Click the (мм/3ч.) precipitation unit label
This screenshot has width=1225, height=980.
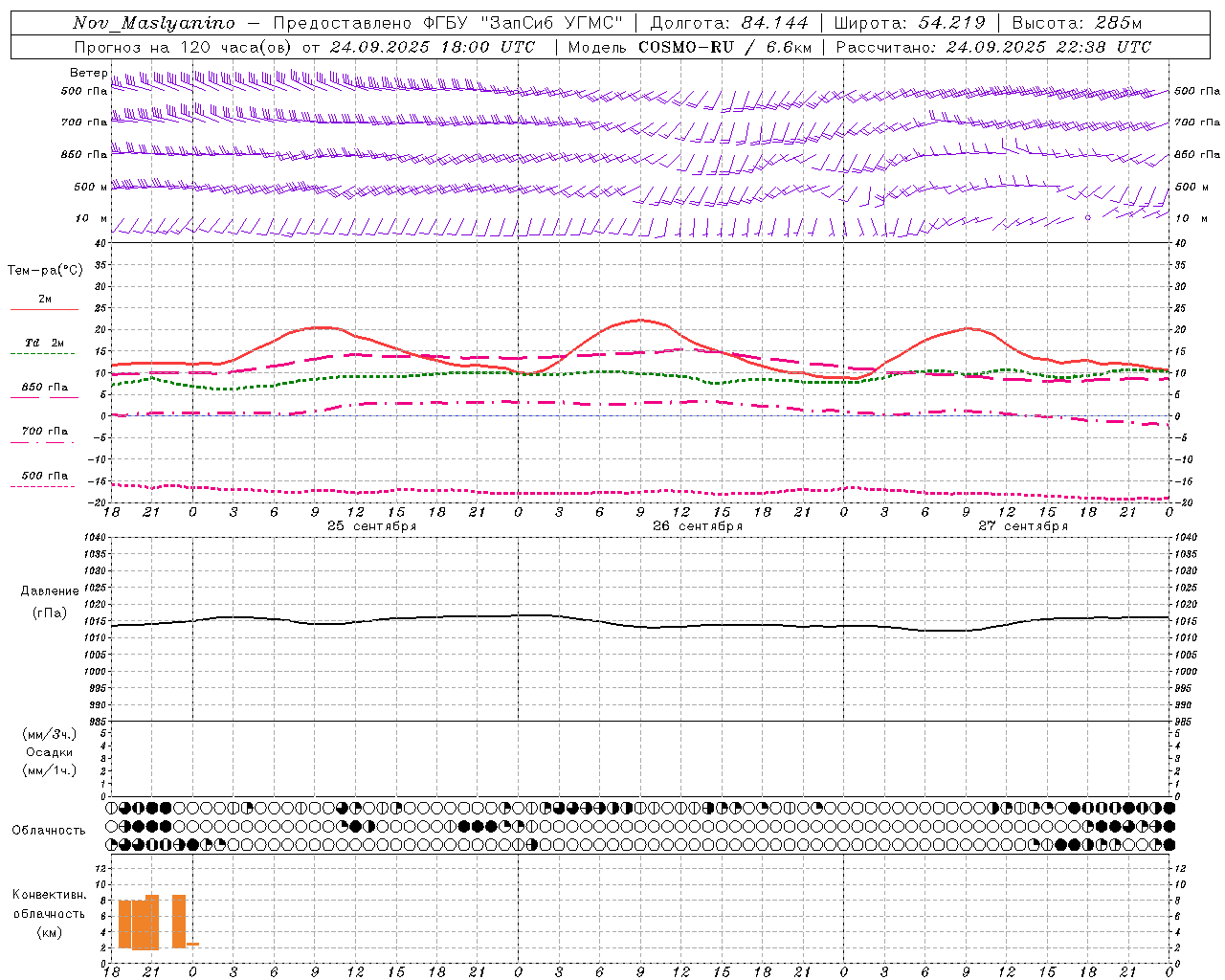[50, 734]
